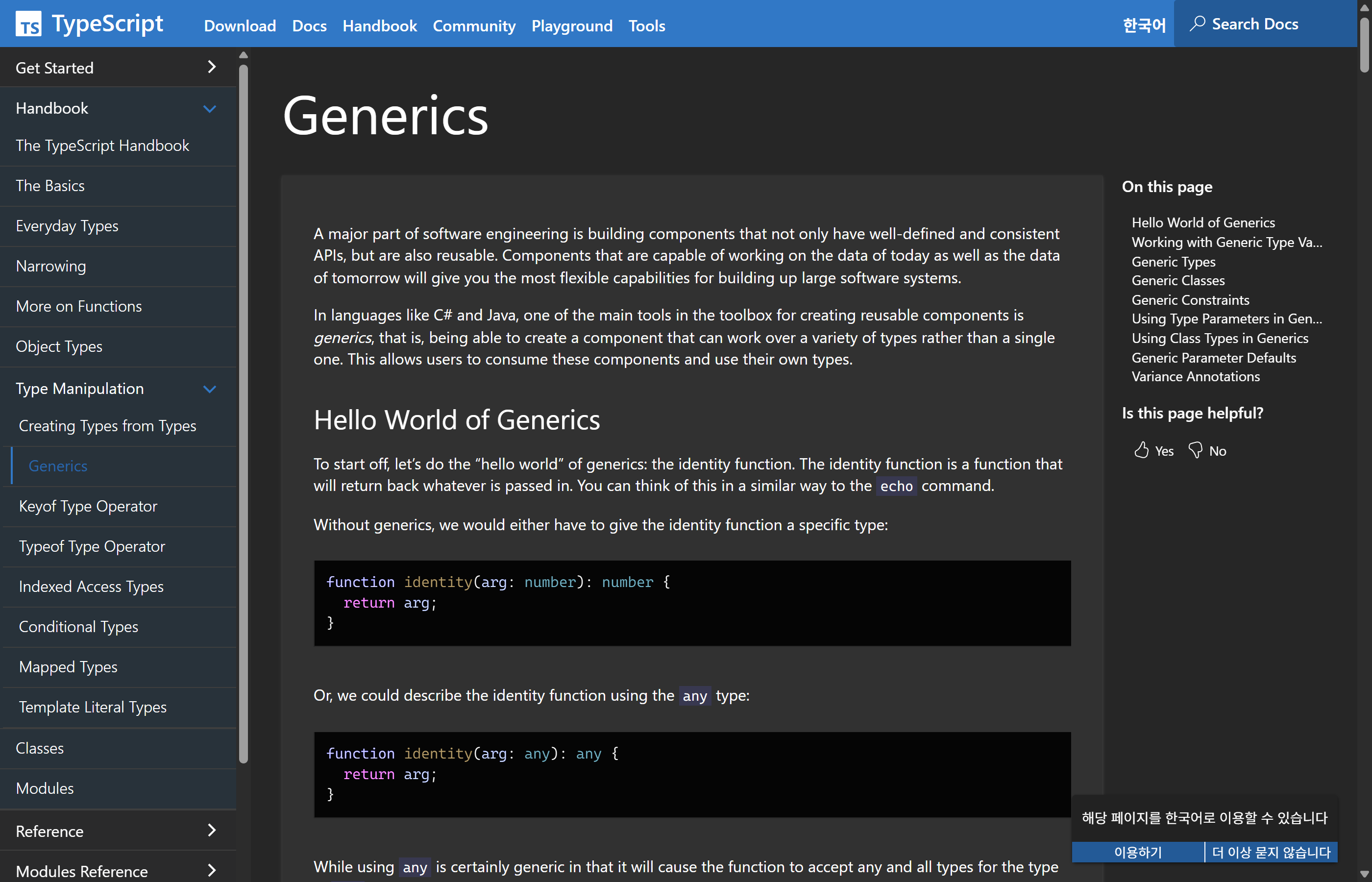The height and width of the screenshot is (882, 1372).
Task: Click the TypeScript TS logo icon
Action: [x=28, y=24]
